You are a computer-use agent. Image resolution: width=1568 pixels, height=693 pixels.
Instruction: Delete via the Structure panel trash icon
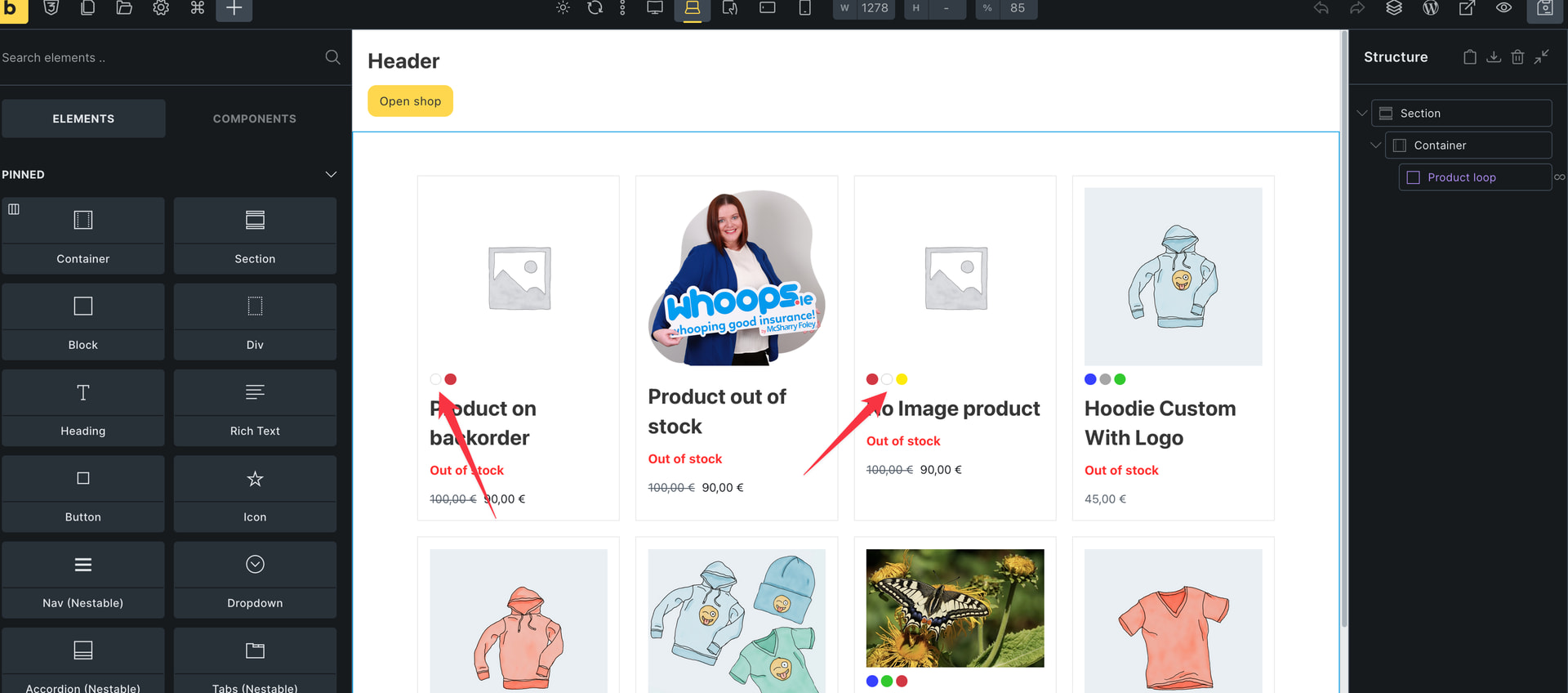1517,57
